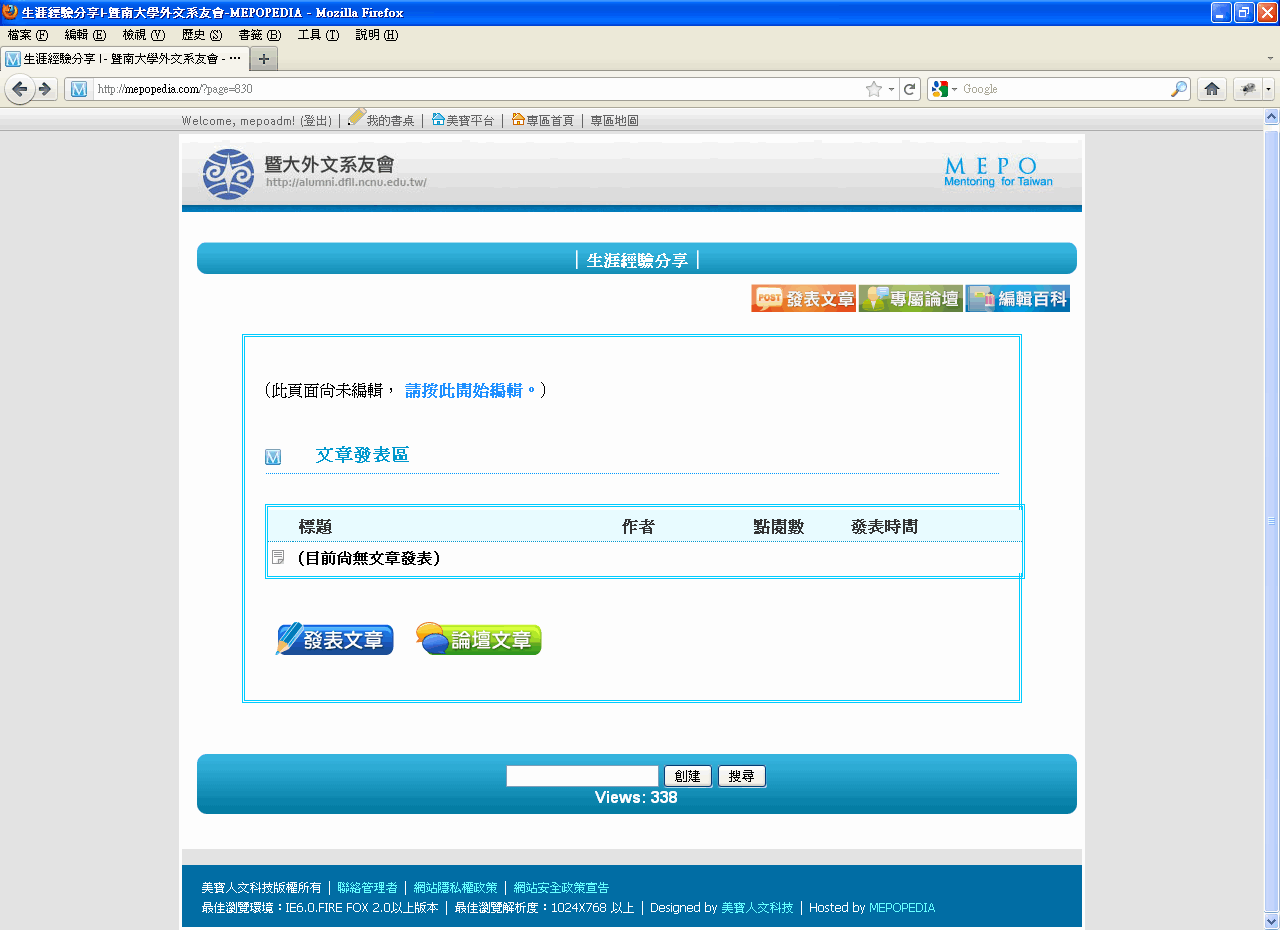Expand the list-all-tabs dropdown arrow

[1270, 58]
